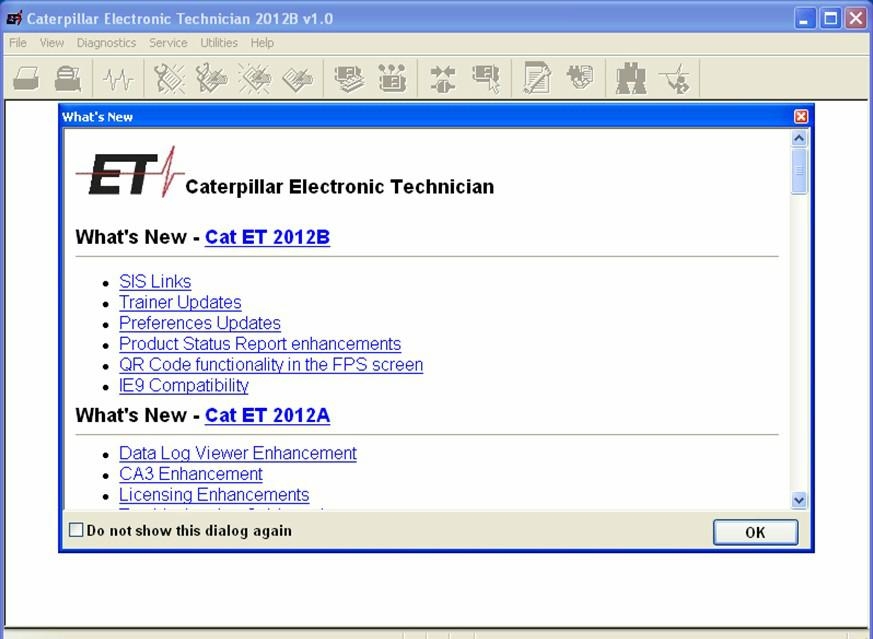Close the What's New dialog
873x639 pixels.
(801, 116)
